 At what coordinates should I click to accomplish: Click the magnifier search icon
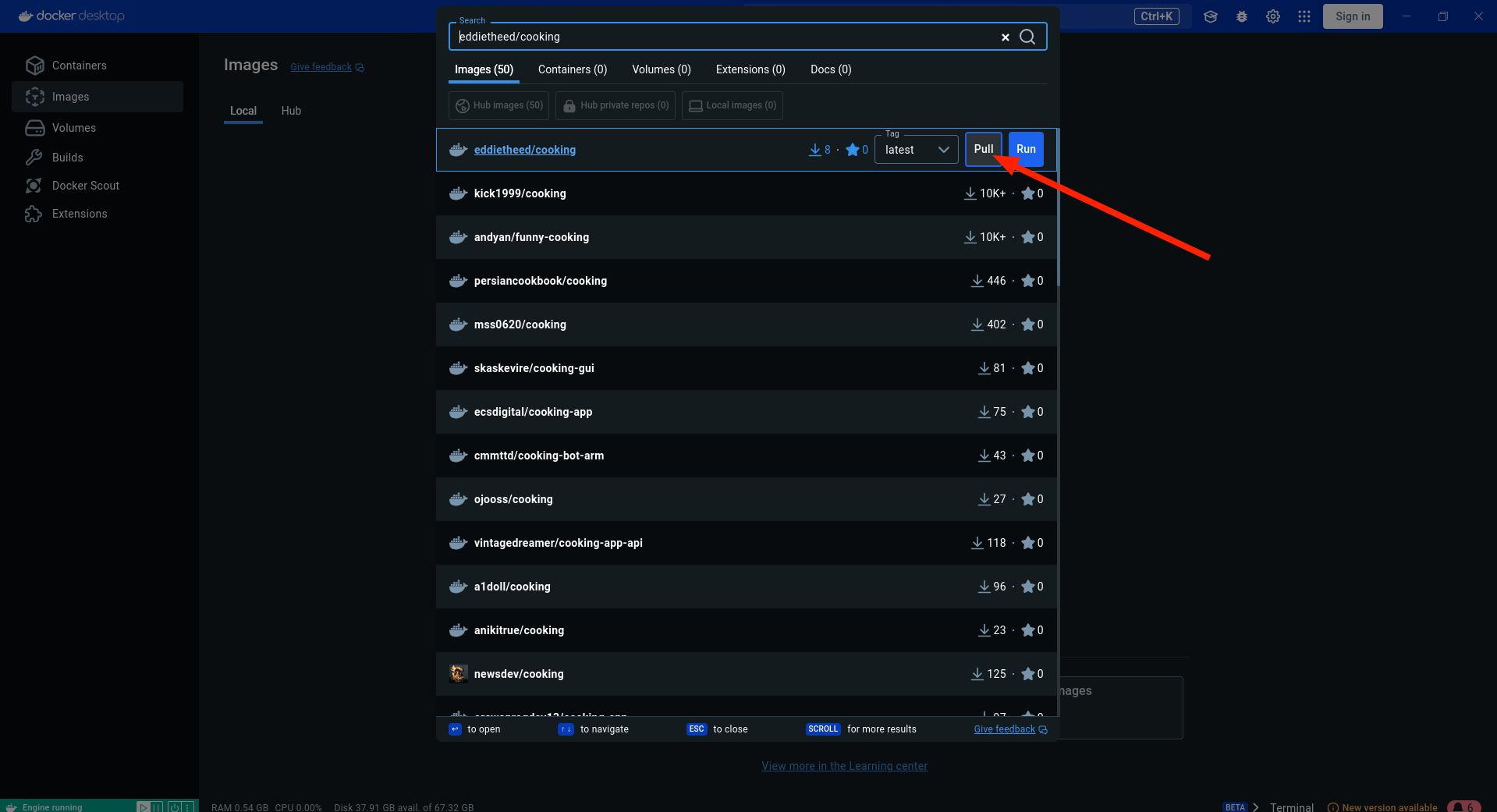1027,37
